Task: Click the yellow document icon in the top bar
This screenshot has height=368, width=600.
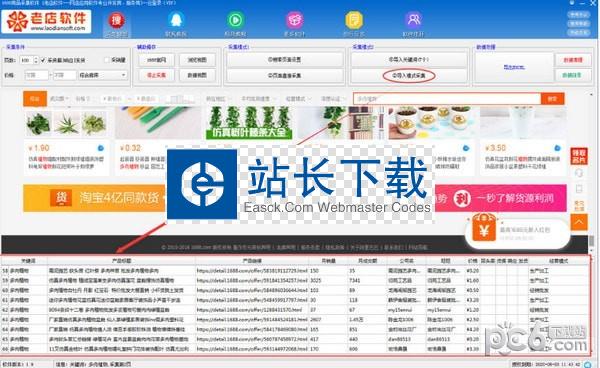Action: click(354, 20)
